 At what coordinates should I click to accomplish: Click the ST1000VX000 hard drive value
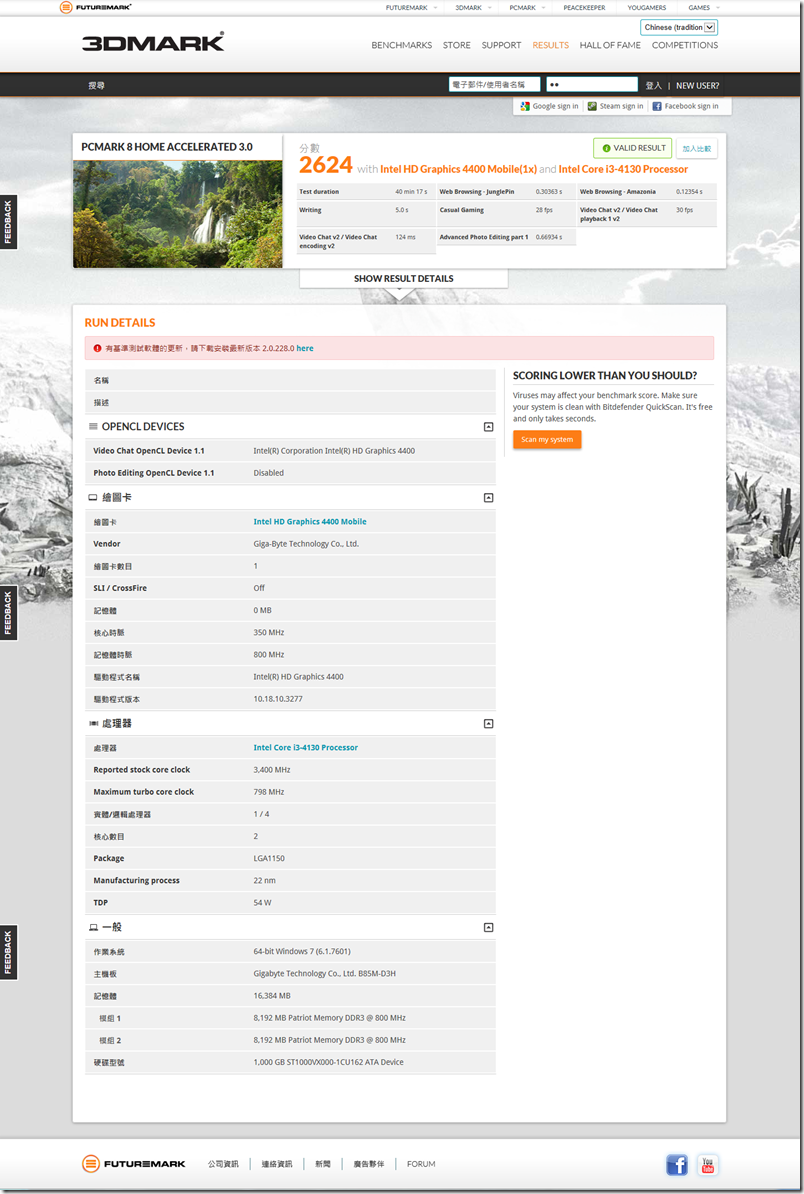(x=328, y=1062)
